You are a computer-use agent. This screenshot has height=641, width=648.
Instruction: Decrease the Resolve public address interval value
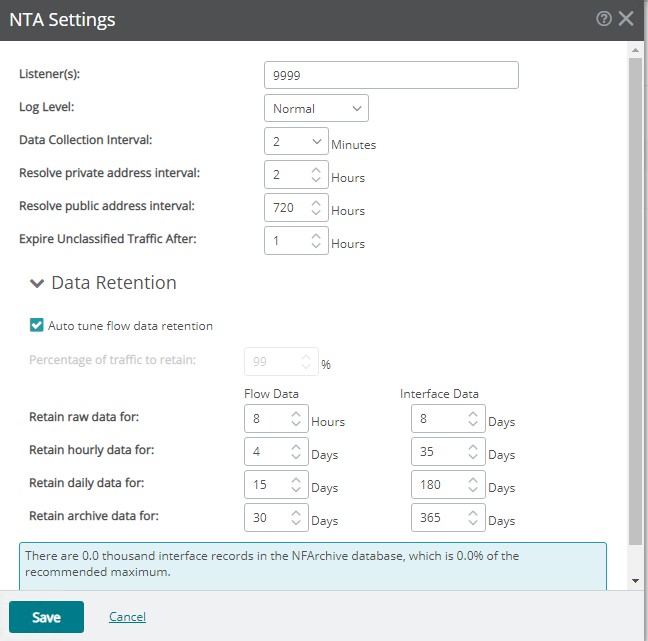click(316, 212)
